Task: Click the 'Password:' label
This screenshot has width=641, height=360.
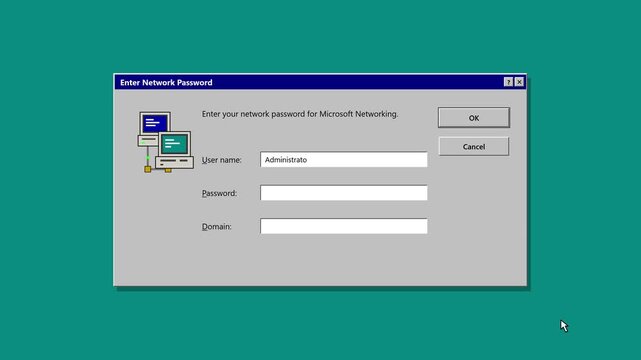Action: pyautogui.click(x=219, y=193)
